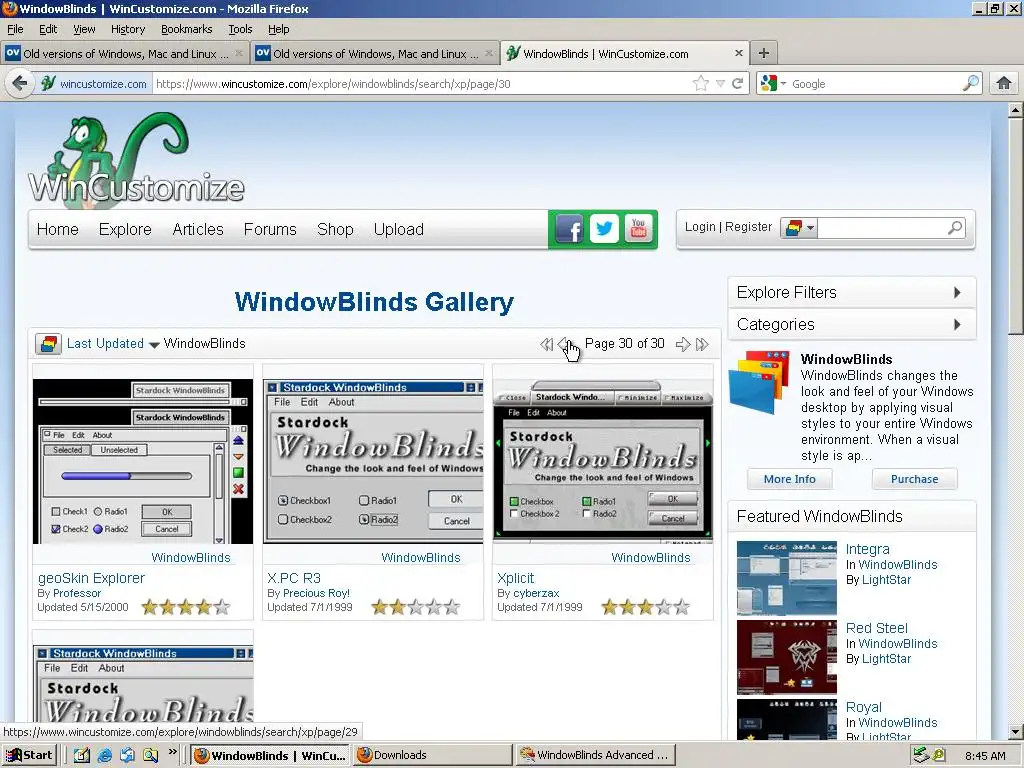Click the WindowBlinds product box icon

[760, 382]
